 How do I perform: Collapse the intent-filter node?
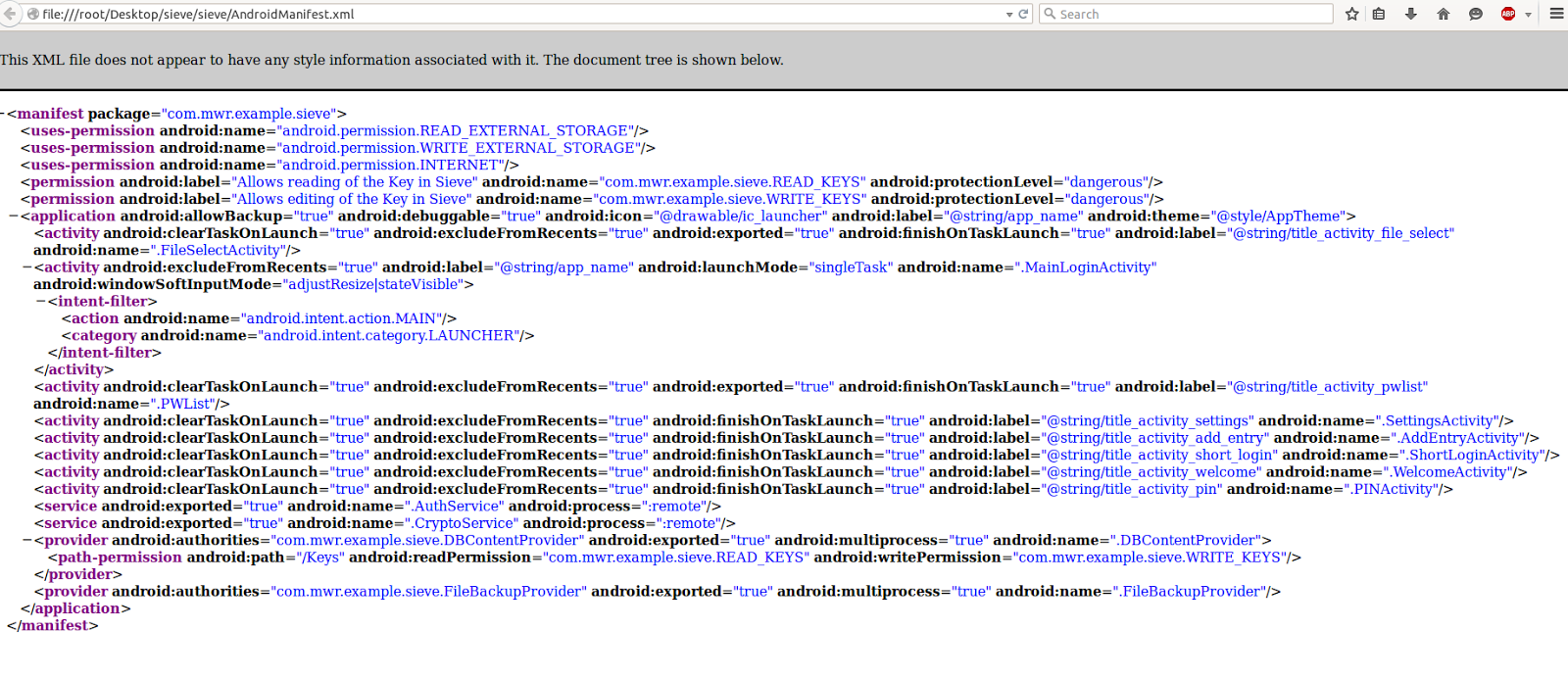41,301
